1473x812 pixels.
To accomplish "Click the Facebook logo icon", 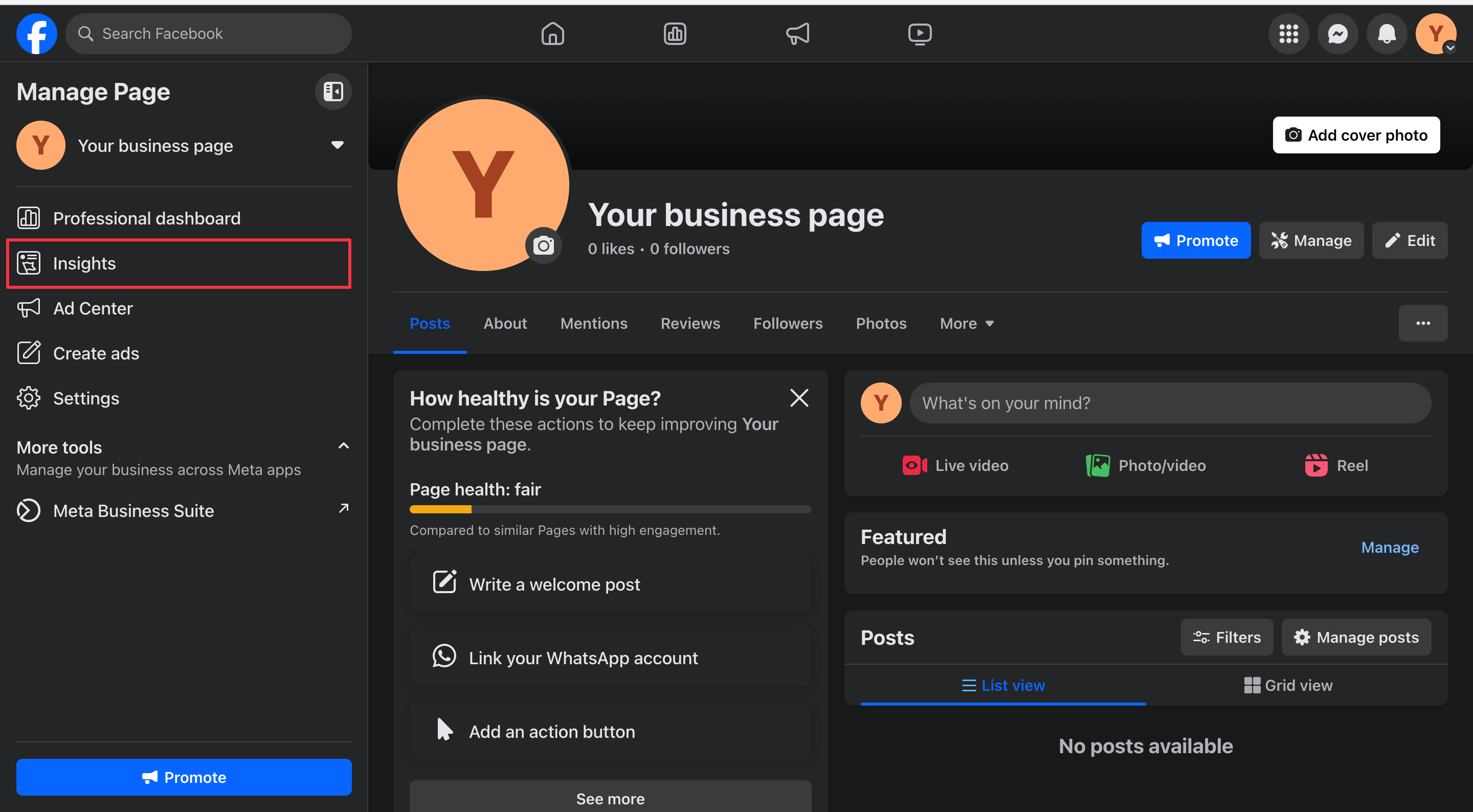I will pos(37,34).
